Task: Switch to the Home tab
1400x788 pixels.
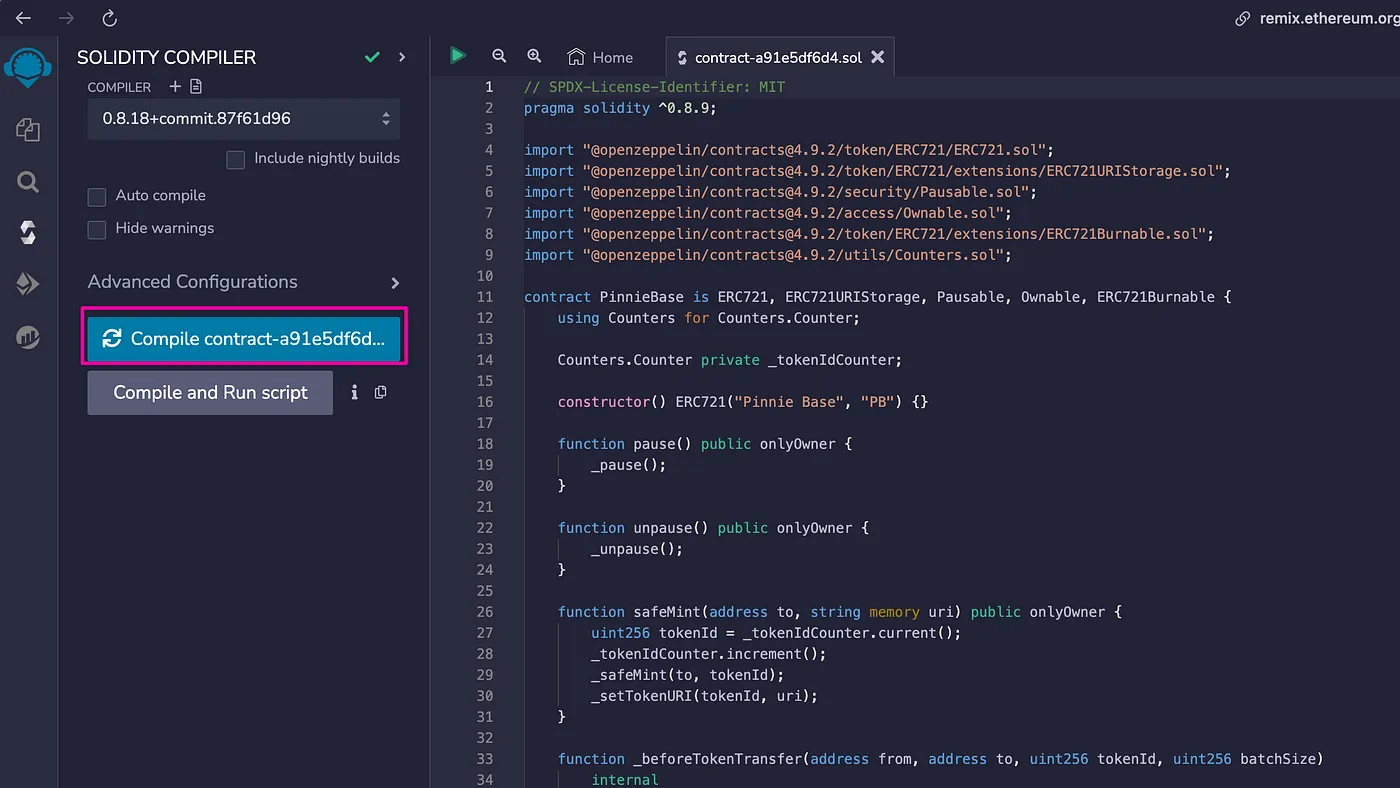Action: 600,57
